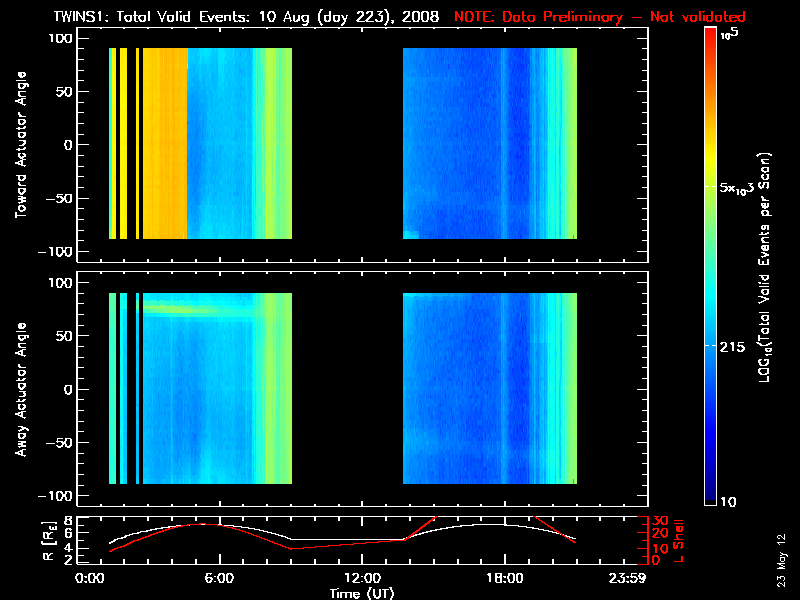
Task: Click the 'Time (UT)' axis title
Action: click(362, 593)
